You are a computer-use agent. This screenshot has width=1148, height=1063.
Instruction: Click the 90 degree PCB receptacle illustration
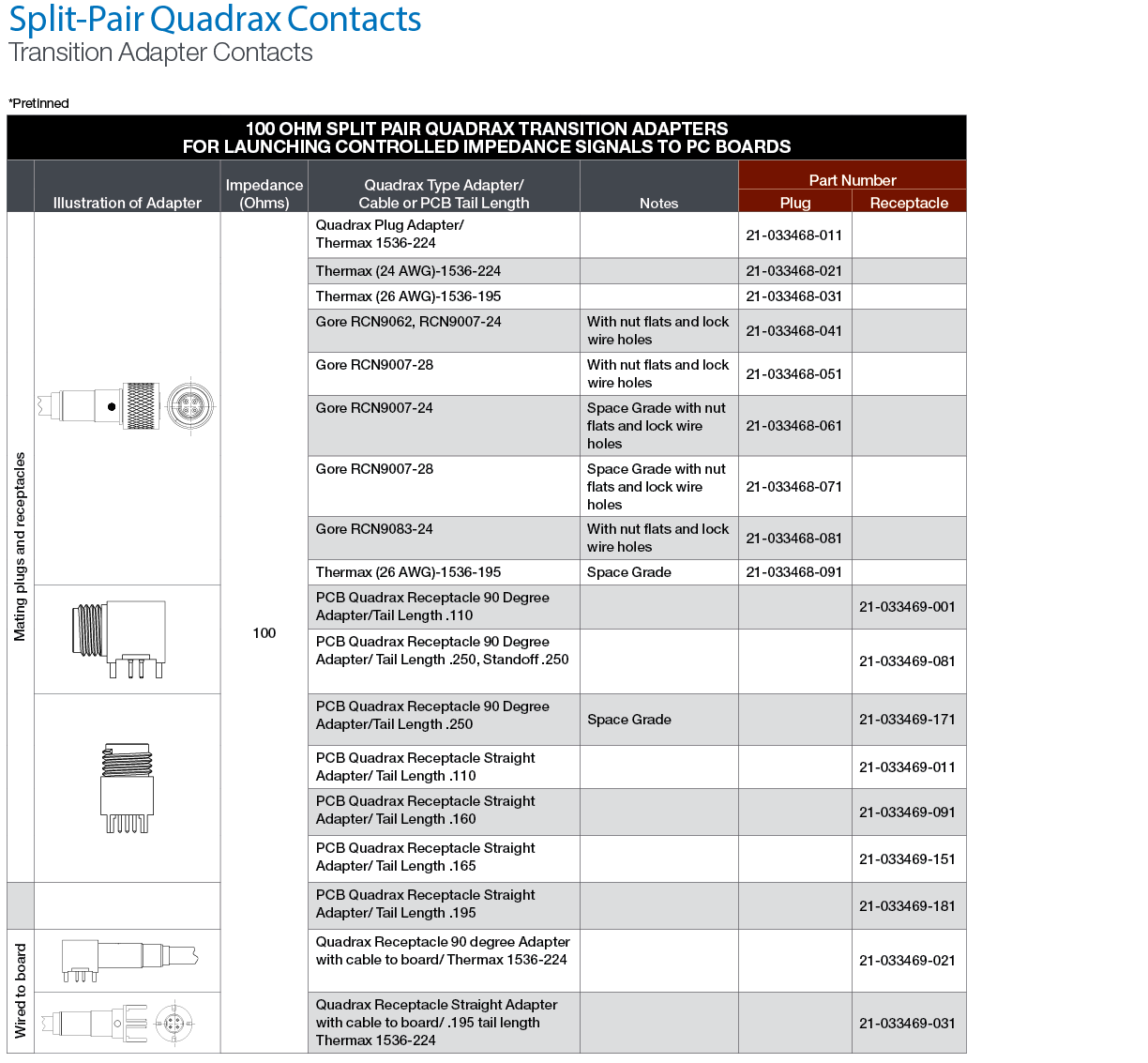(x=118, y=640)
